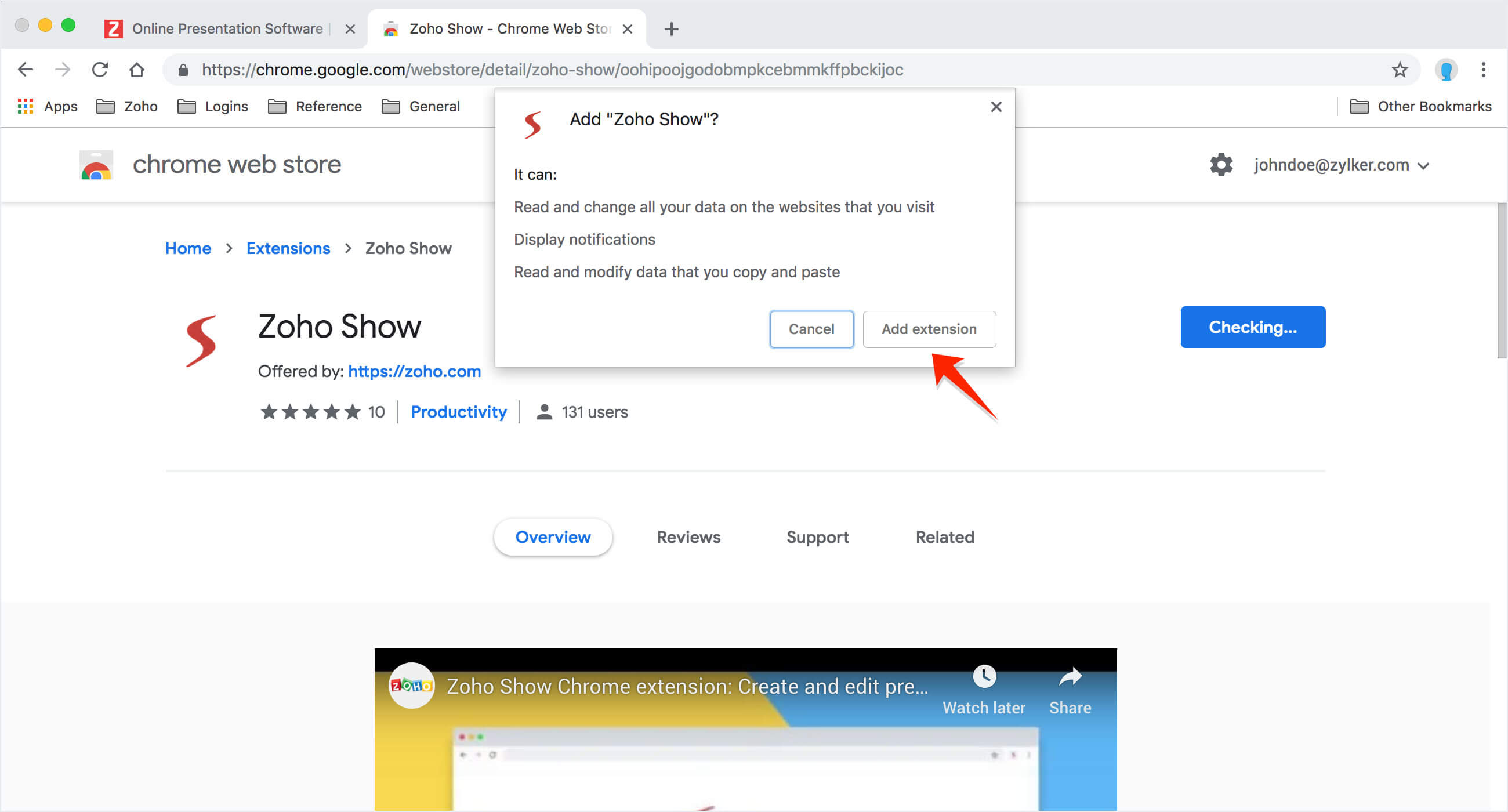Select the Reviews tab on extension page
The height and width of the screenshot is (812, 1508).
click(688, 537)
